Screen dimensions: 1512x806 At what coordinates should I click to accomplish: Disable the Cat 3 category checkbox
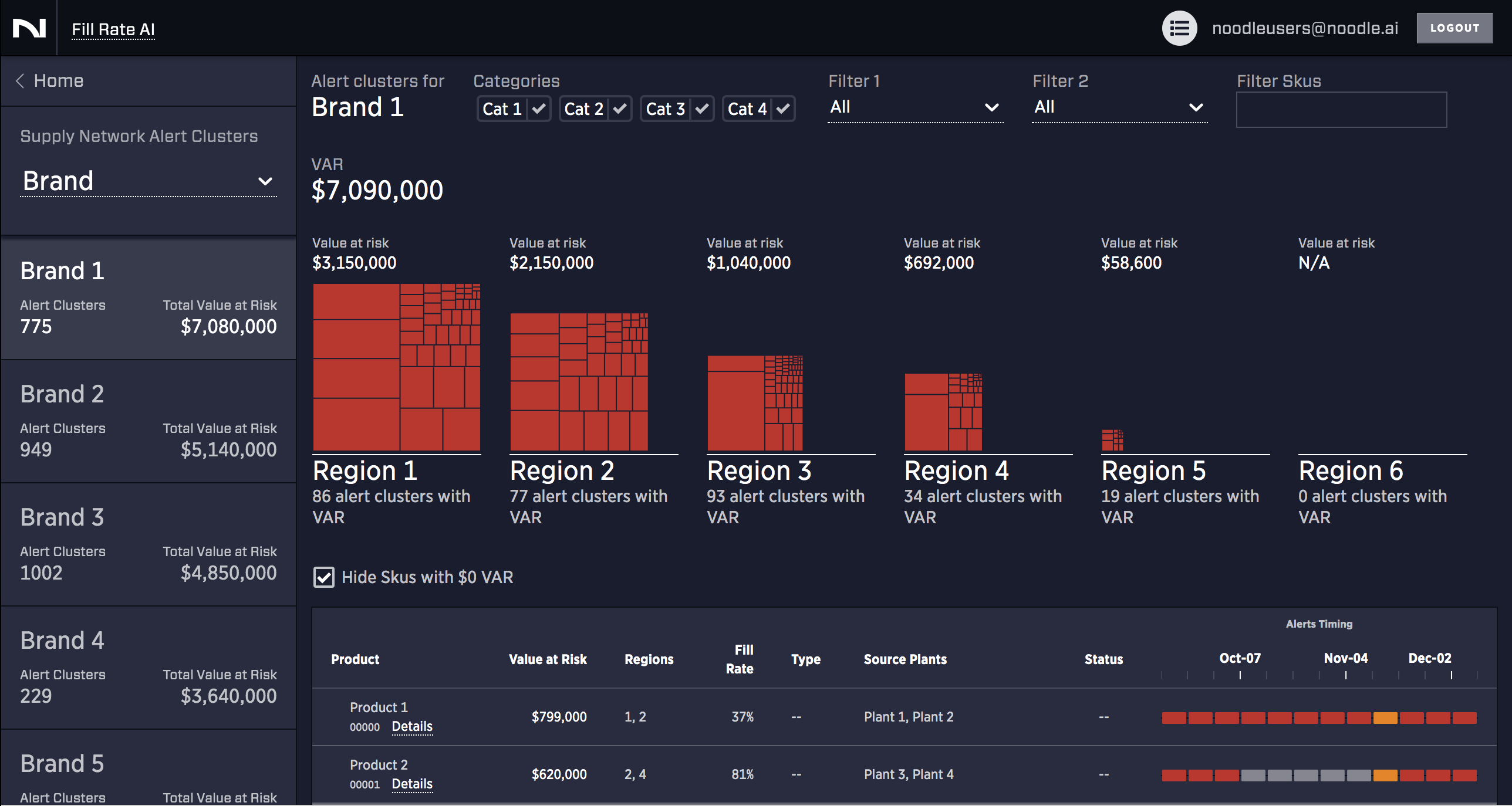click(701, 109)
